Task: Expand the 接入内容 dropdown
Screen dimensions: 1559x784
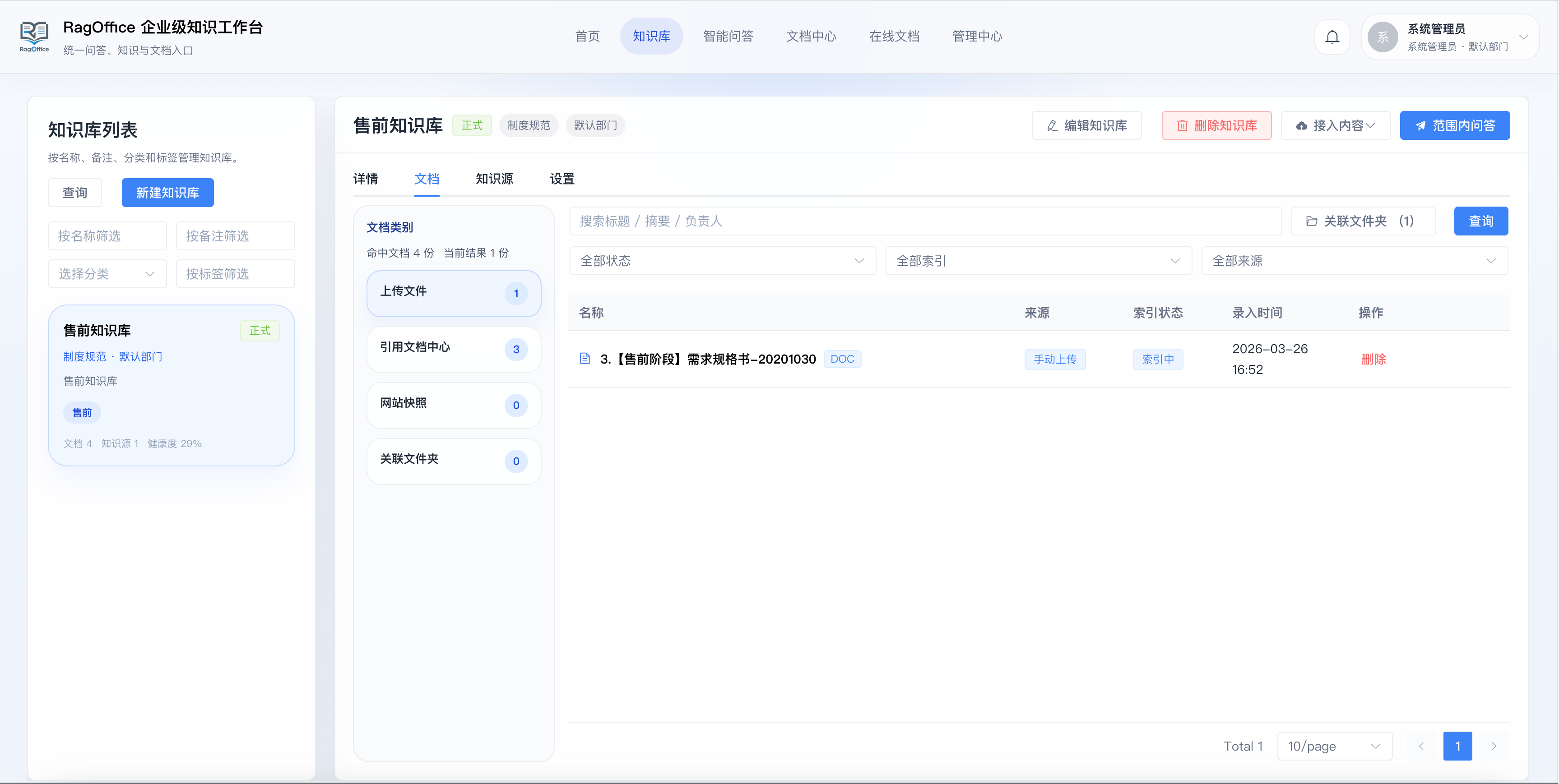Action: (x=1336, y=125)
